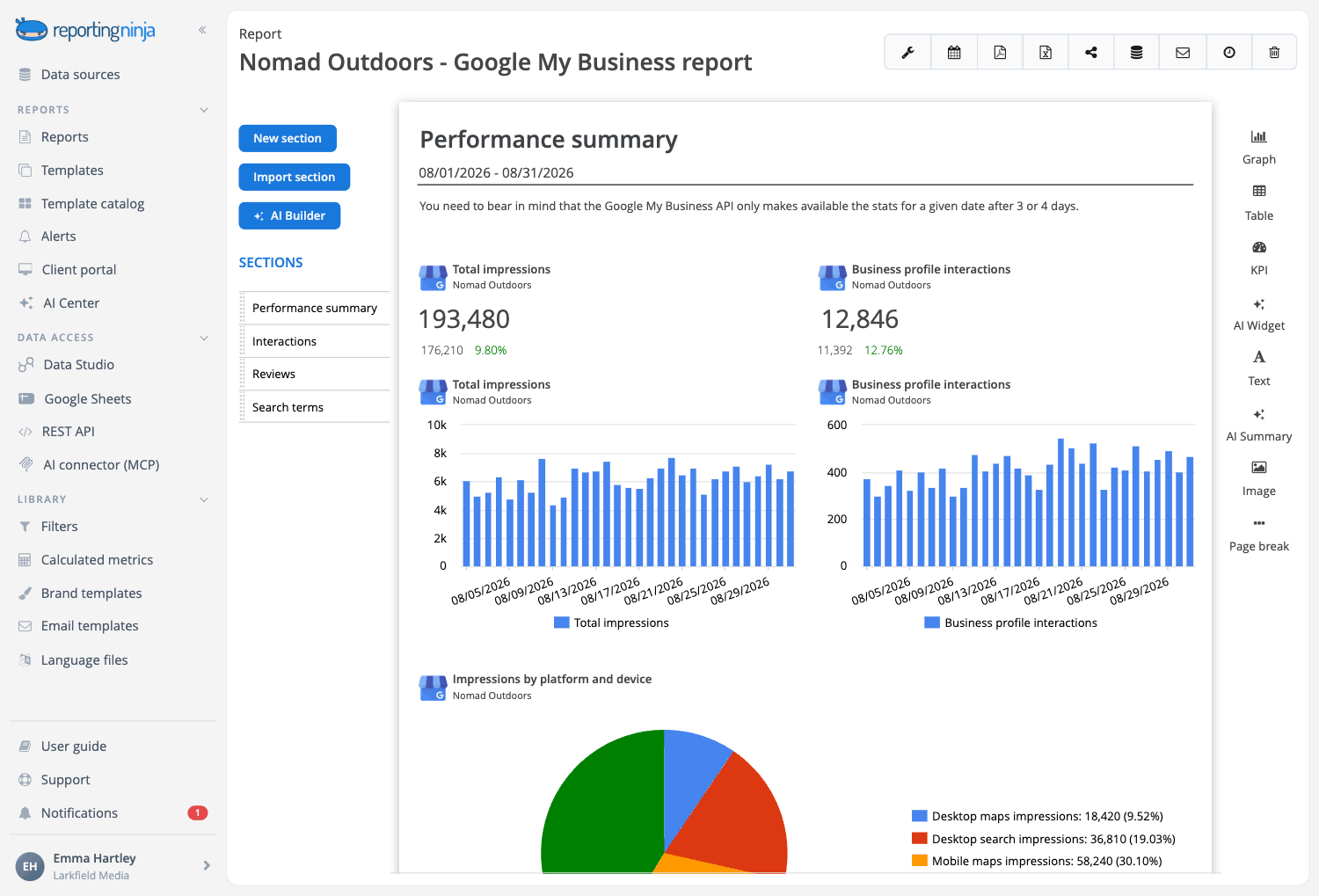This screenshot has height=896, width=1319.
Task: Click the reportingninja logo
Action: point(85,31)
